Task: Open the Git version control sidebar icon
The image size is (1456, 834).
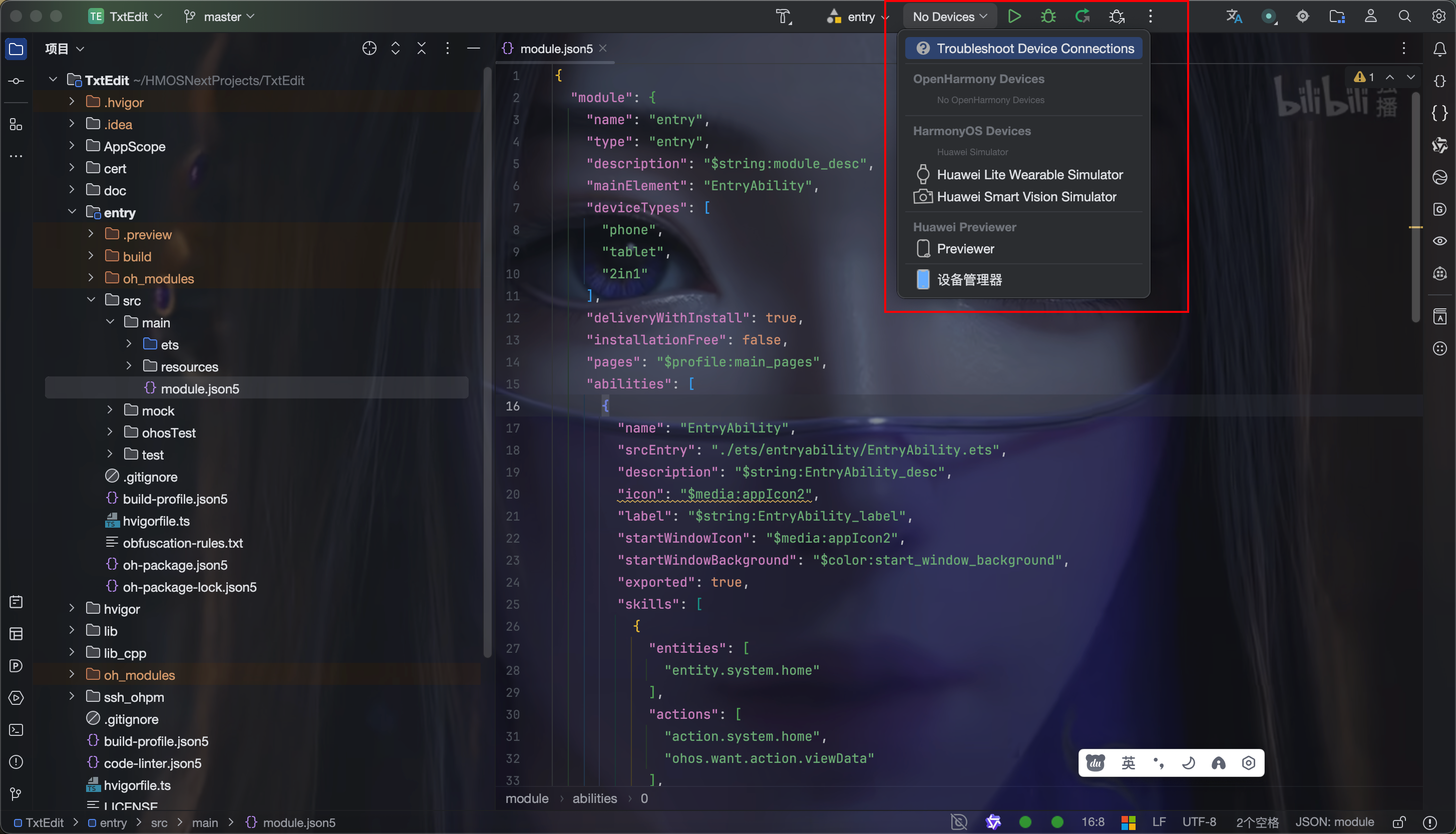Action: click(16, 794)
